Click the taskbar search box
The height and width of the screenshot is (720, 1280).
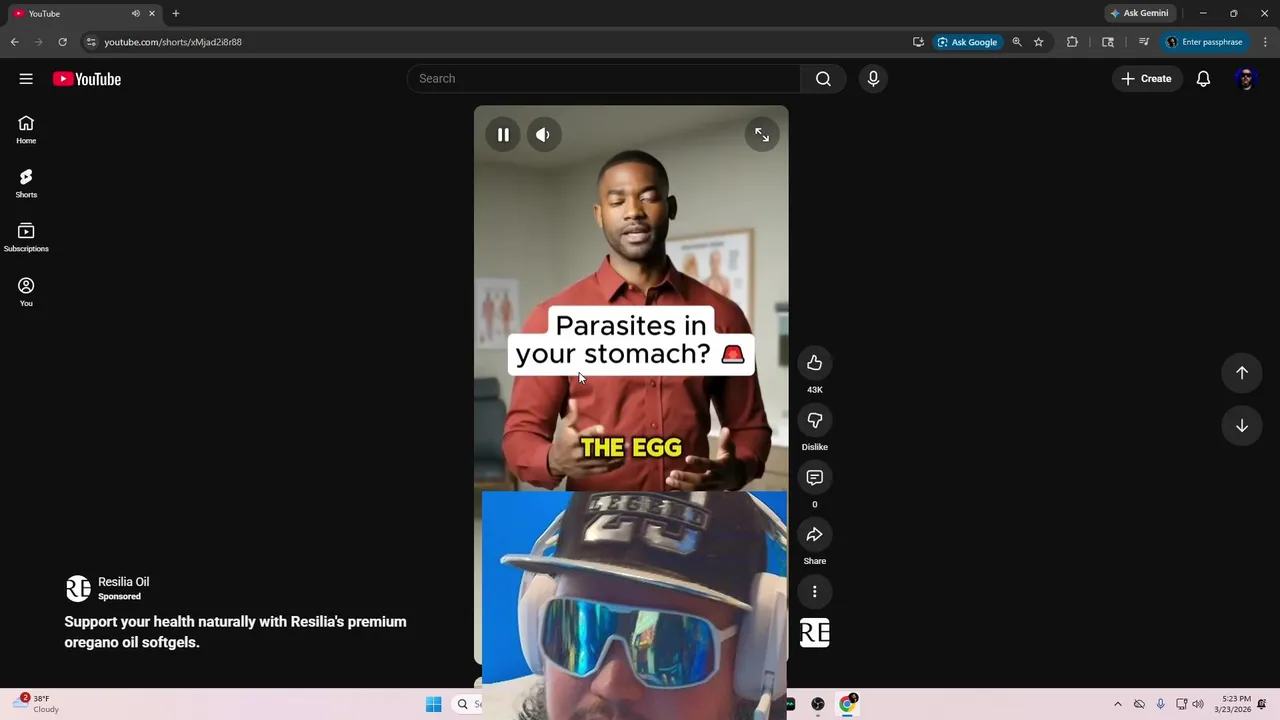pos(466,704)
